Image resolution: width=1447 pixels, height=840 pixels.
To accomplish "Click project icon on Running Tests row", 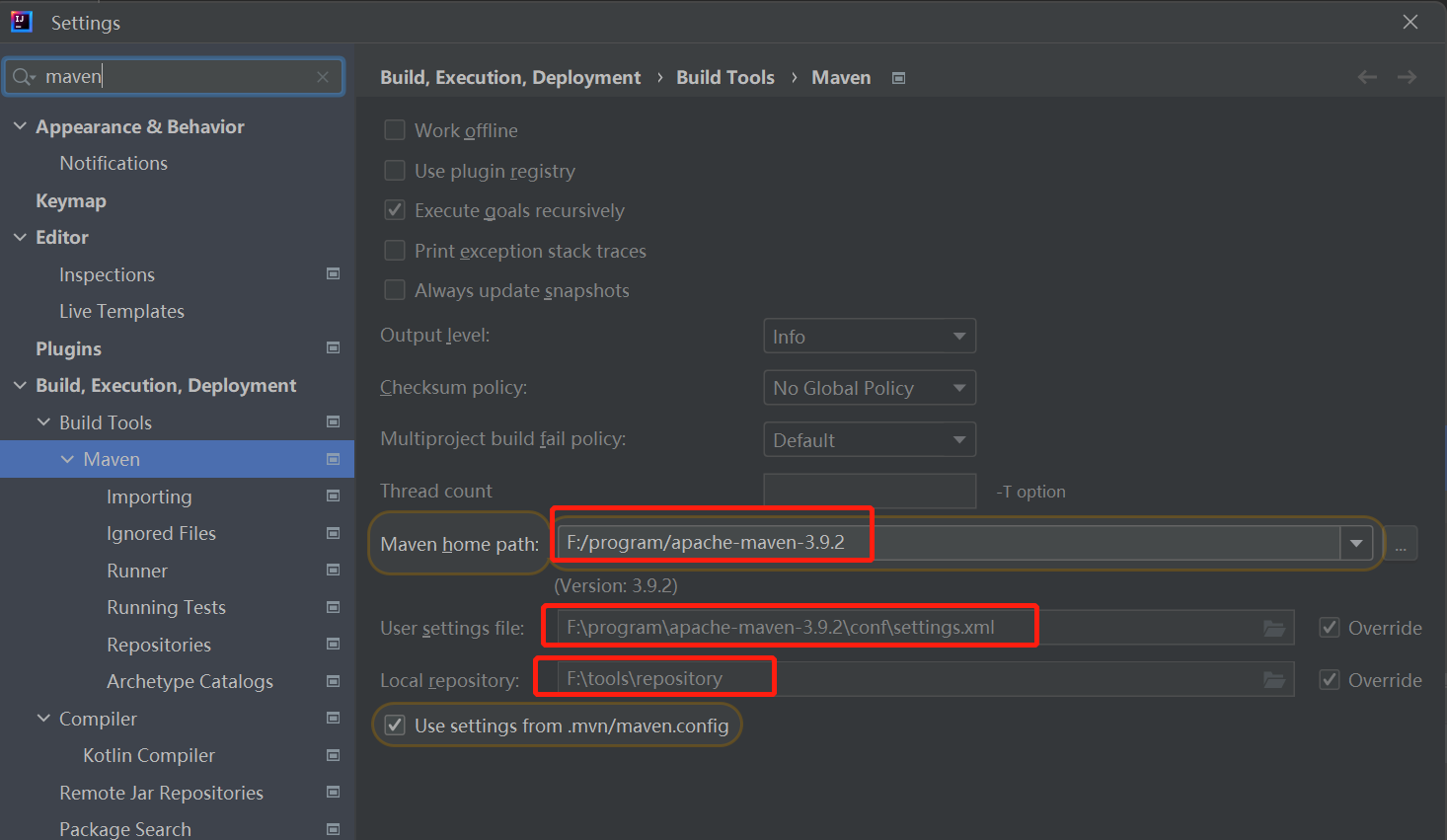I will [334, 607].
